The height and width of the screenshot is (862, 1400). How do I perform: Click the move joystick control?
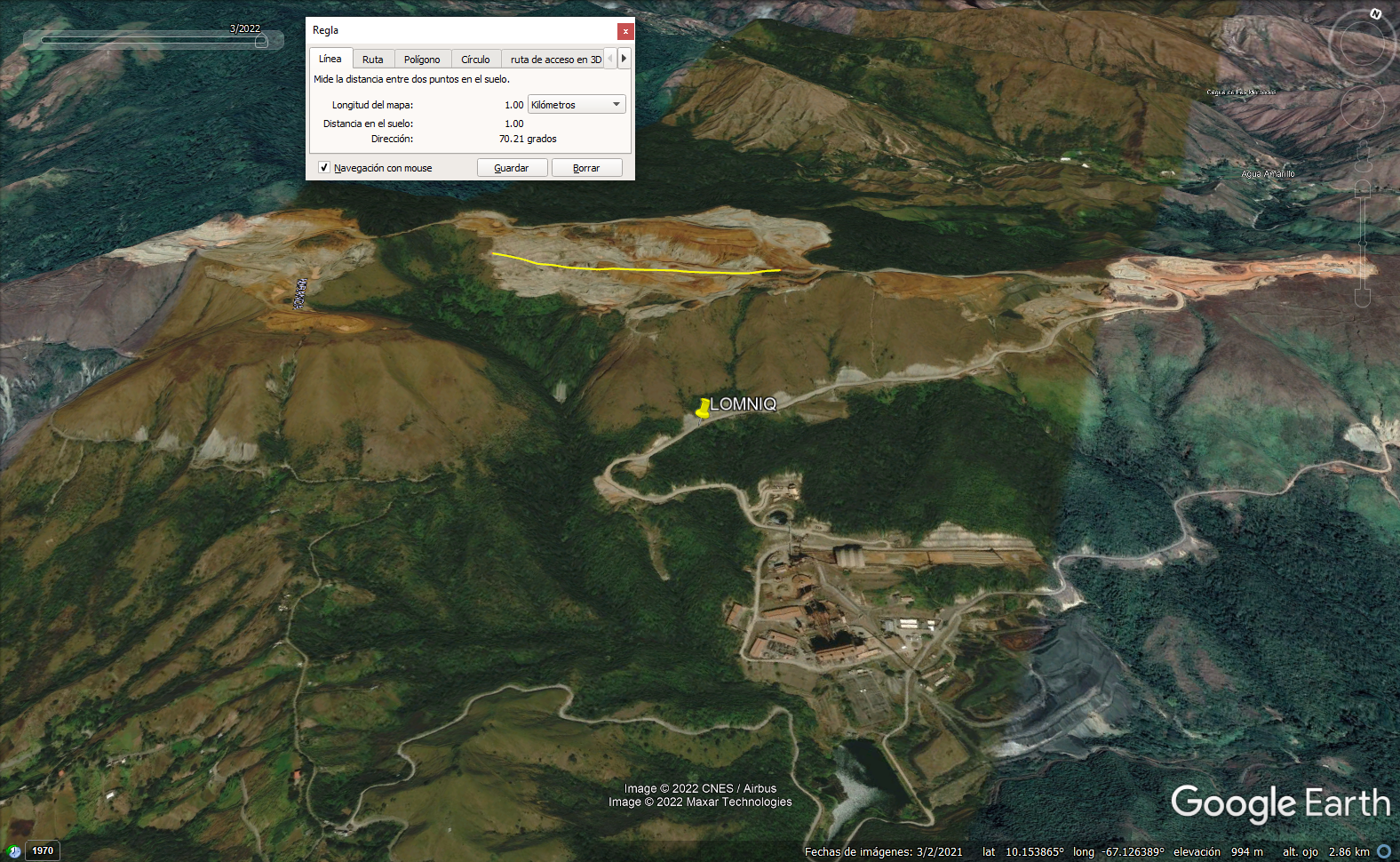[x=1362, y=108]
